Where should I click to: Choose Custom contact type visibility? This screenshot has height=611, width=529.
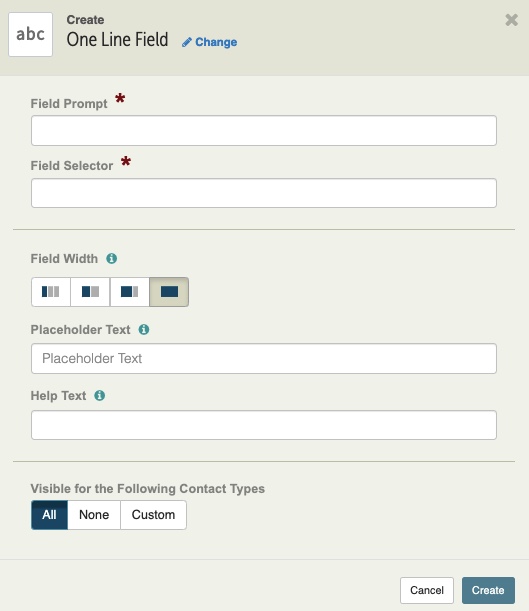tap(153, 515)
